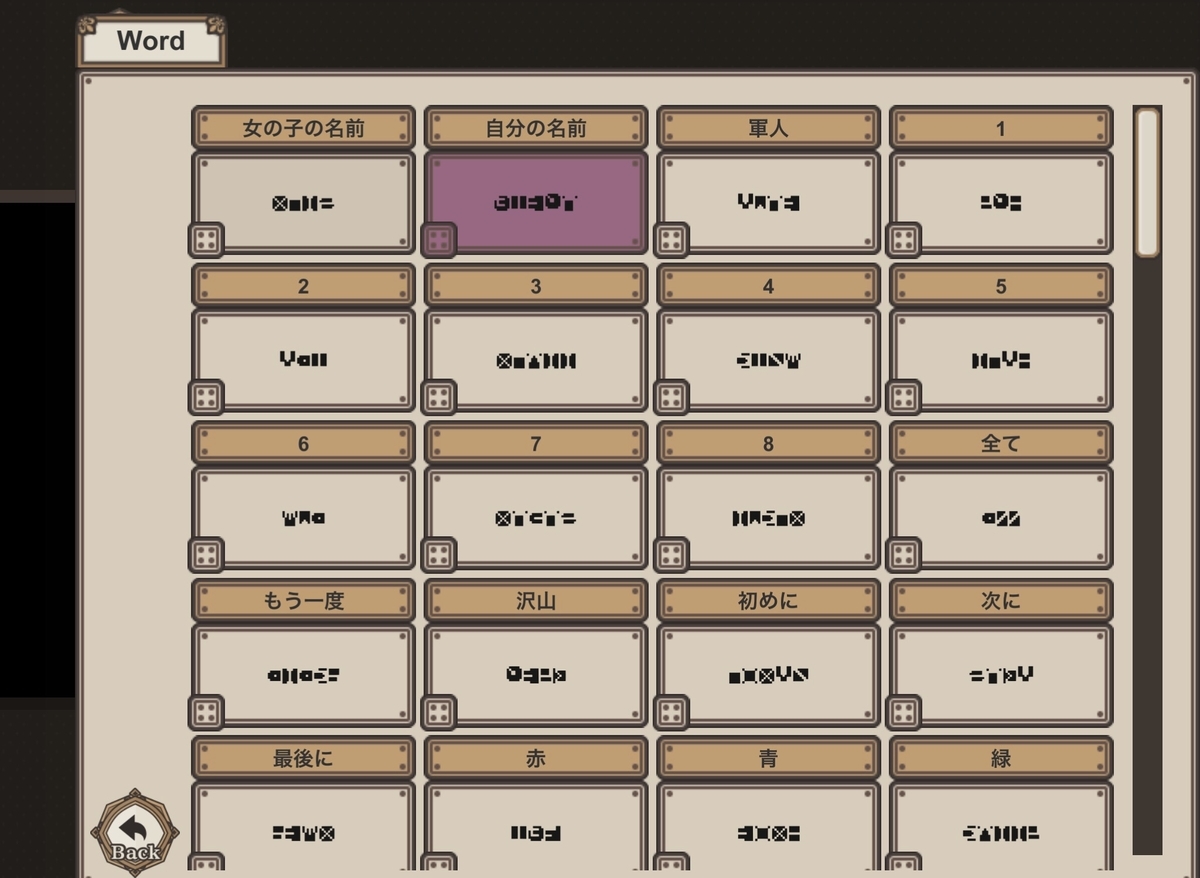Viewport: 1200px width, 878px height.
Task: Click the 軍人 header label
Action: pos(769,128)
